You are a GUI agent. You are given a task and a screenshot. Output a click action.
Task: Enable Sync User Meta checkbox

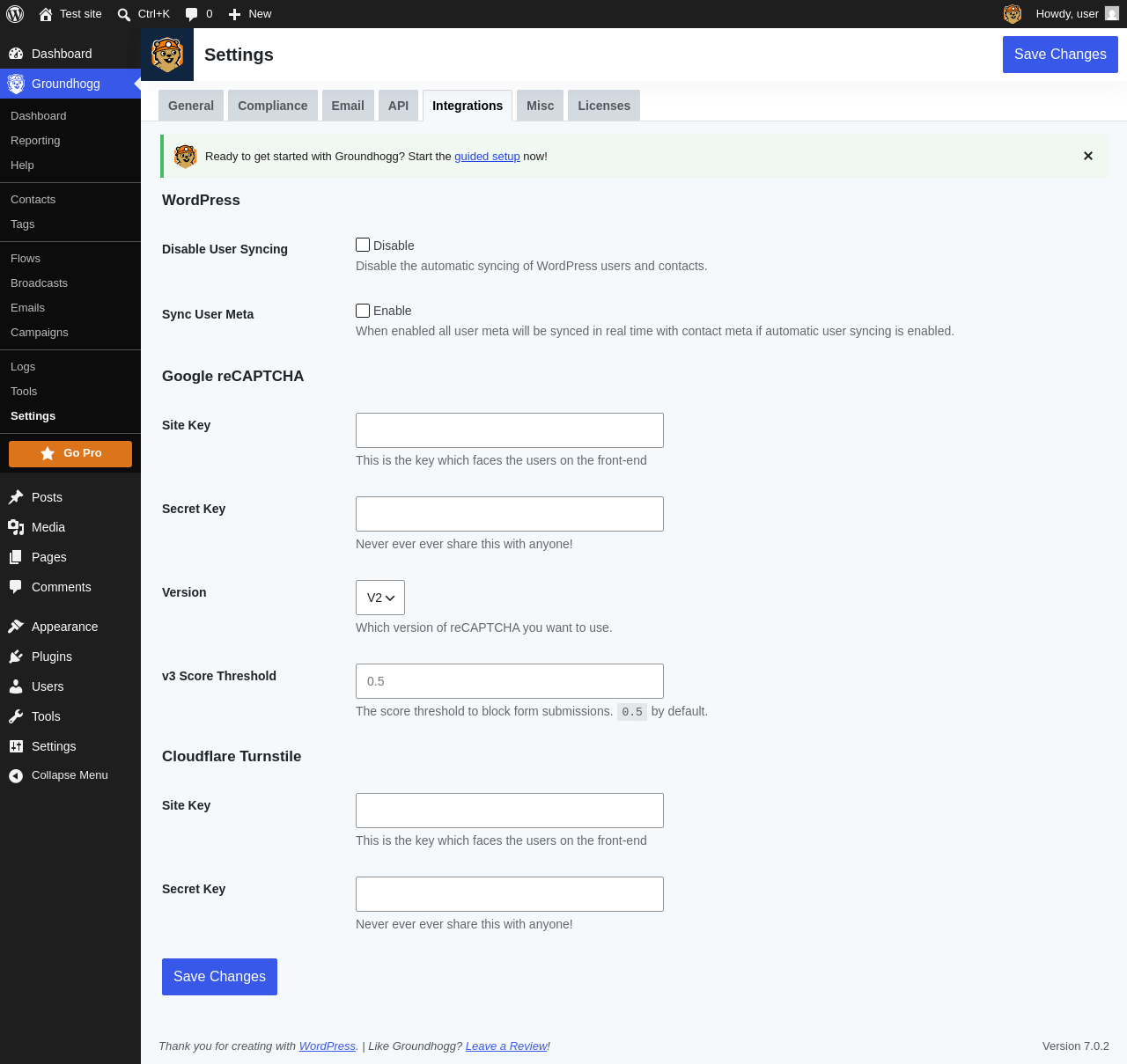point(363,310)
